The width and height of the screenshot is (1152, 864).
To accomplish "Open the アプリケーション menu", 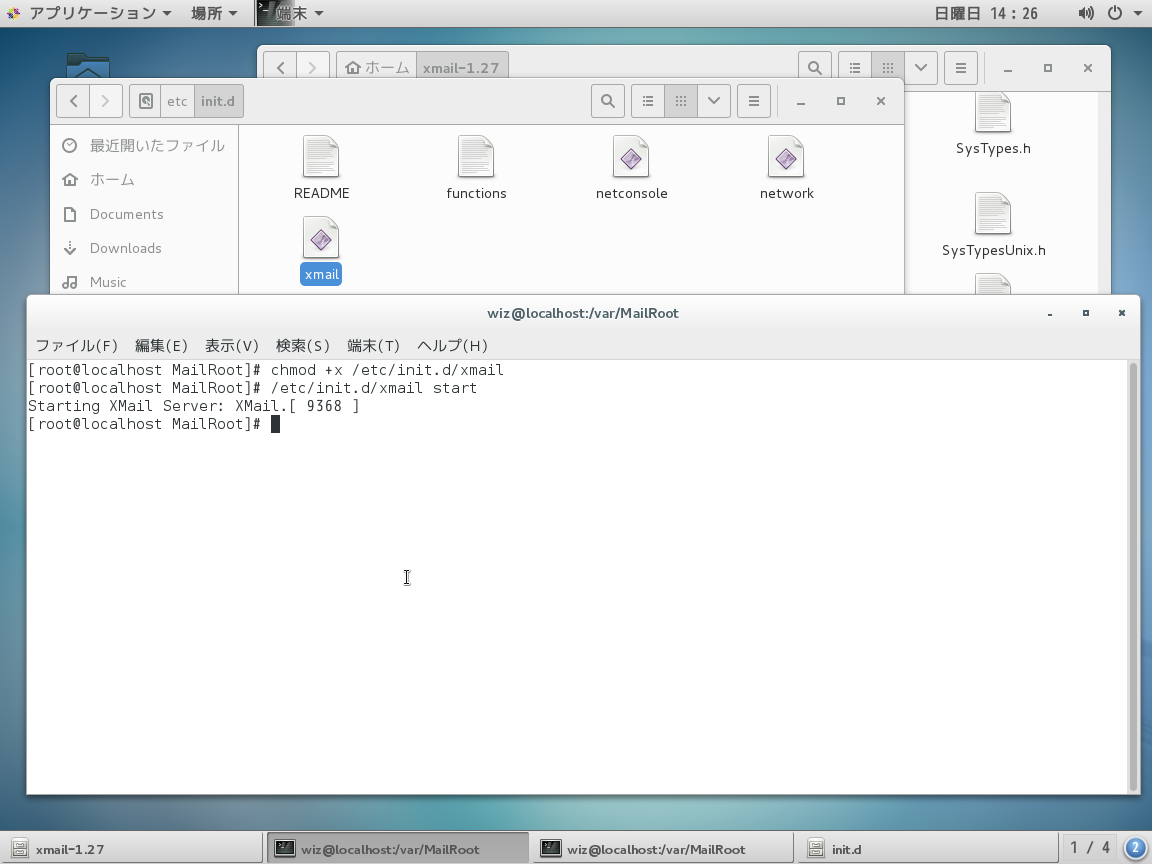I will coord(90,13).
